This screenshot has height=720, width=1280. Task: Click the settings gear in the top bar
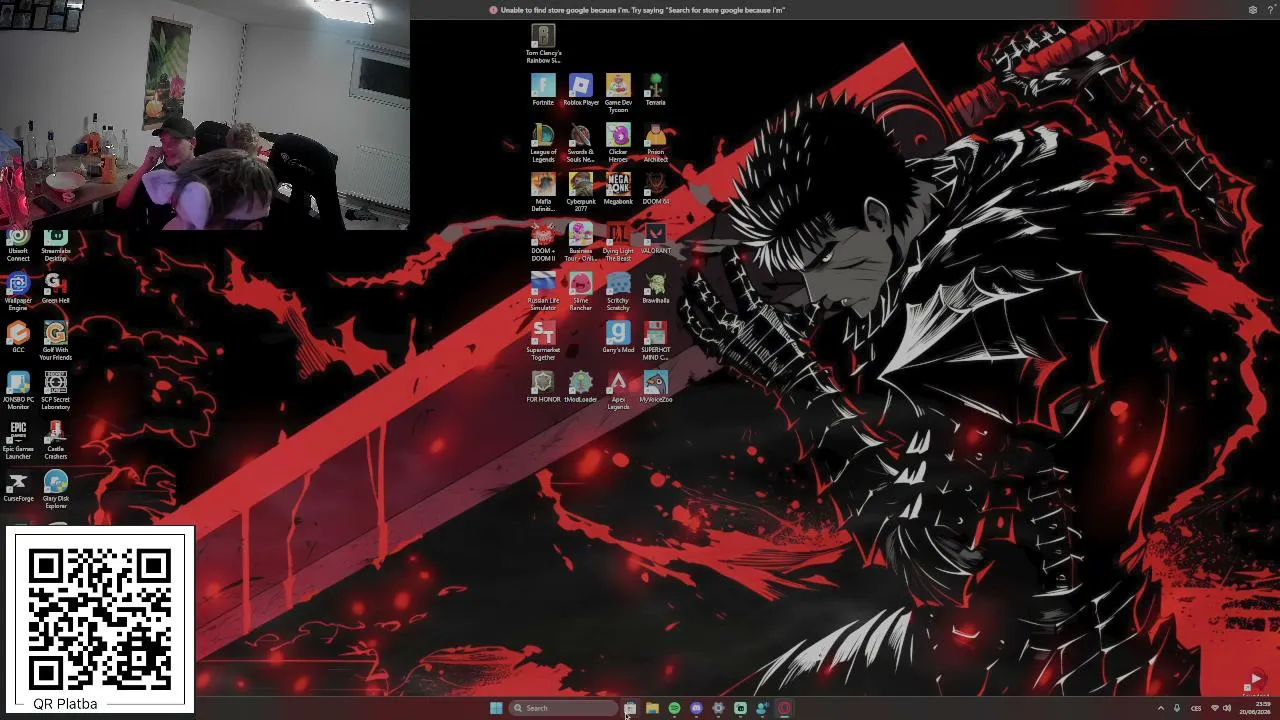(x=1253, y=10)
